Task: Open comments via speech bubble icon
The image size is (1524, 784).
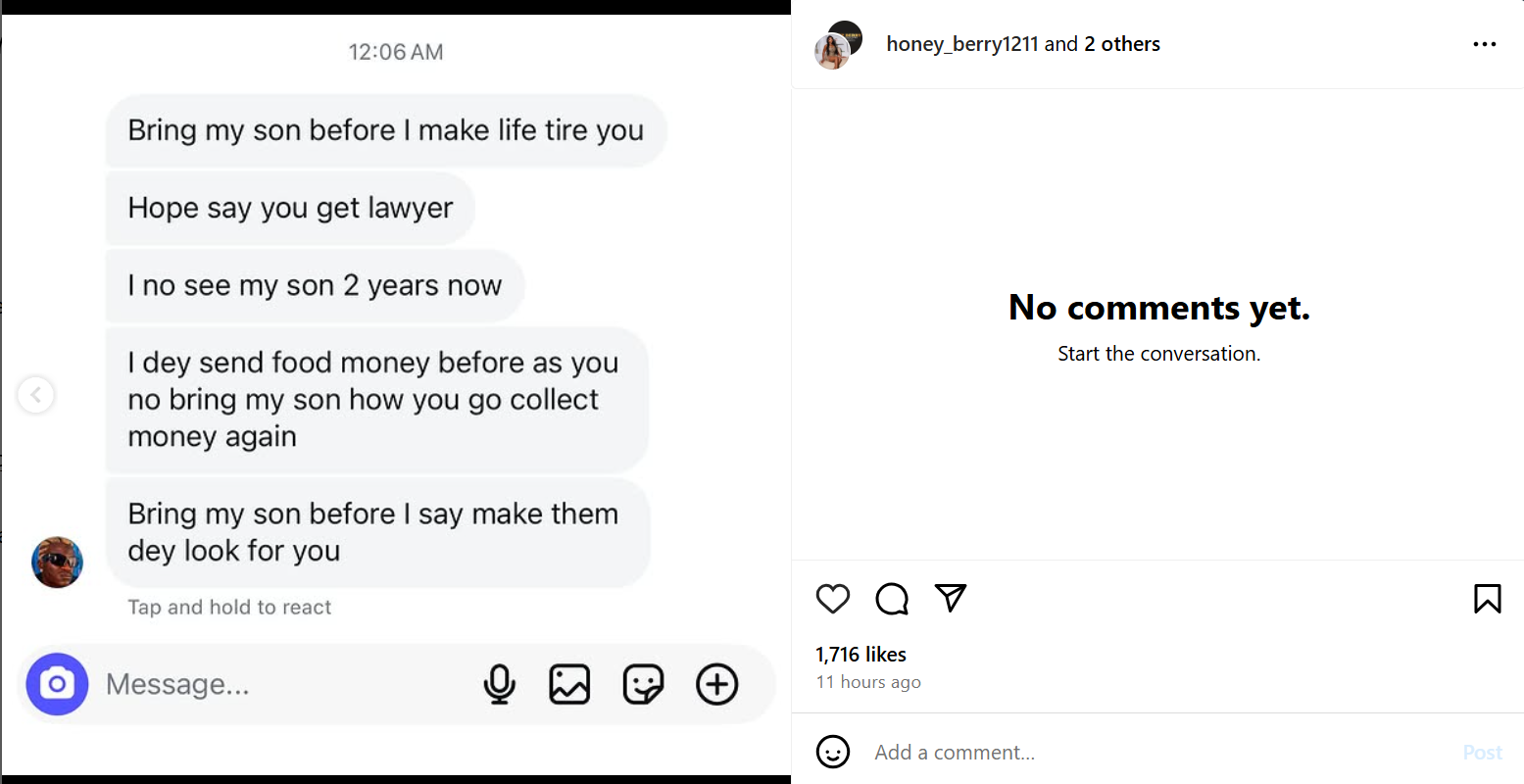Action: [892, 599]
